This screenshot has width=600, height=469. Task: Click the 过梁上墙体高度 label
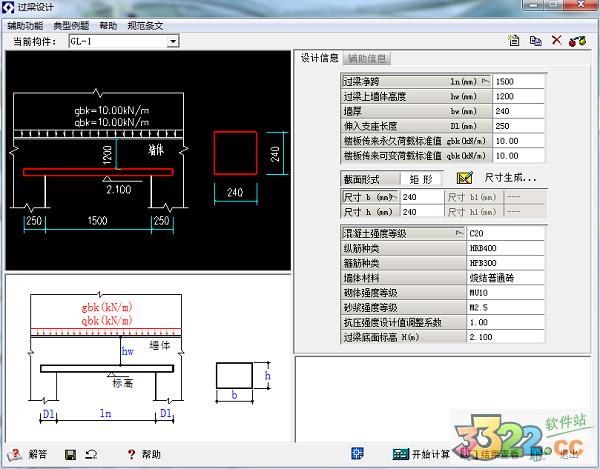pos(375,96)
